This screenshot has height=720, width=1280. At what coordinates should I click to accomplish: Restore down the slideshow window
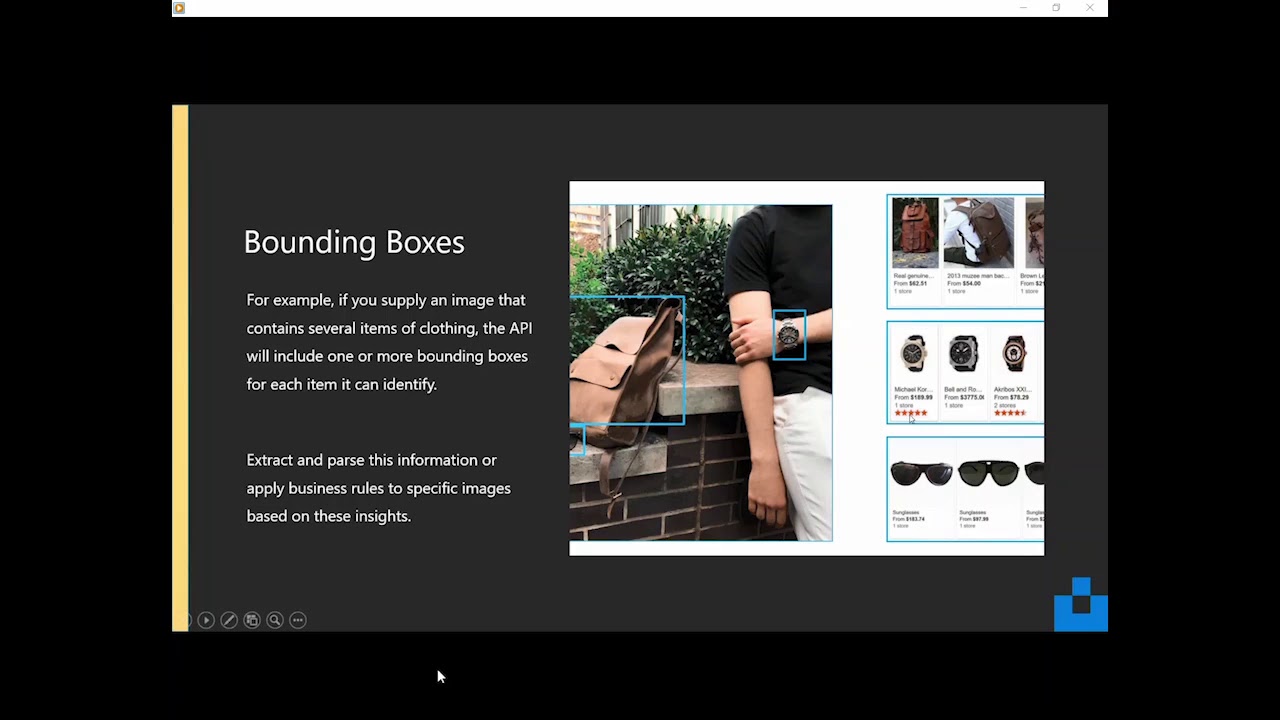(x=1056, y=8)
